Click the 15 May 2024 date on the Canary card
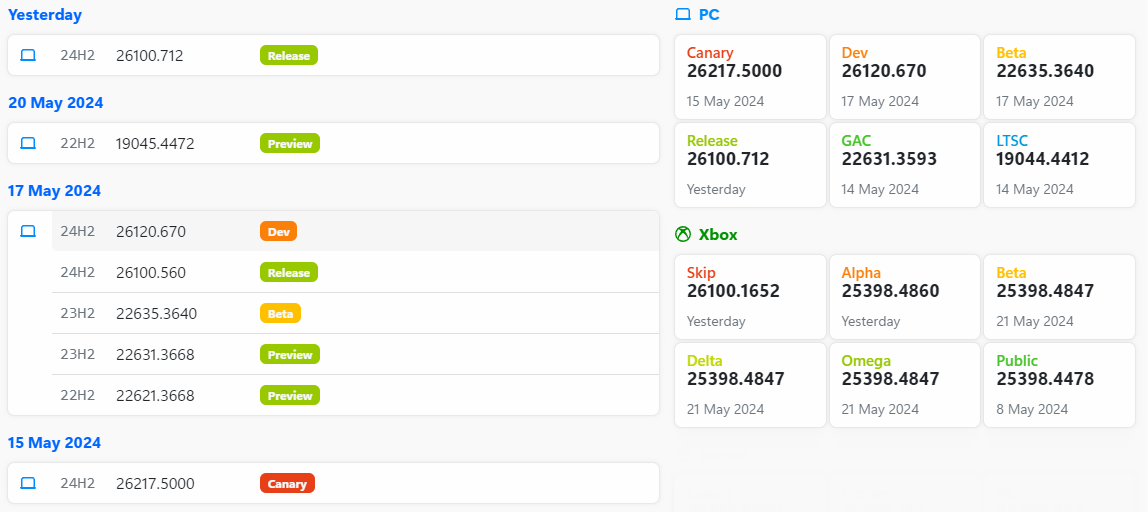1148x512 pixels. click(726, 101)
